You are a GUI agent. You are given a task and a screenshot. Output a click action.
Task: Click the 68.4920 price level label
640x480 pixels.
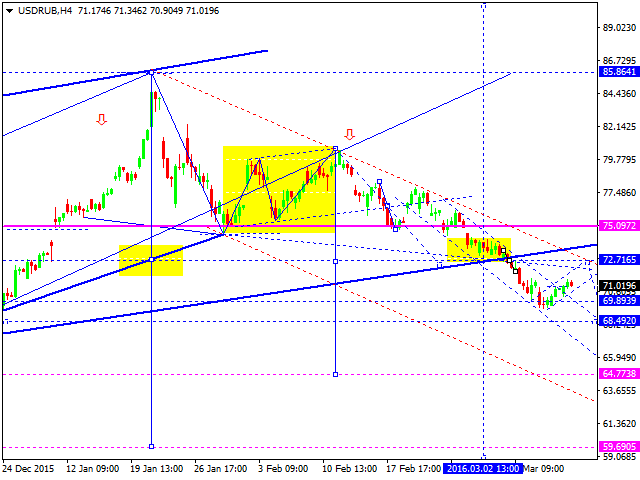coord(619,321)
